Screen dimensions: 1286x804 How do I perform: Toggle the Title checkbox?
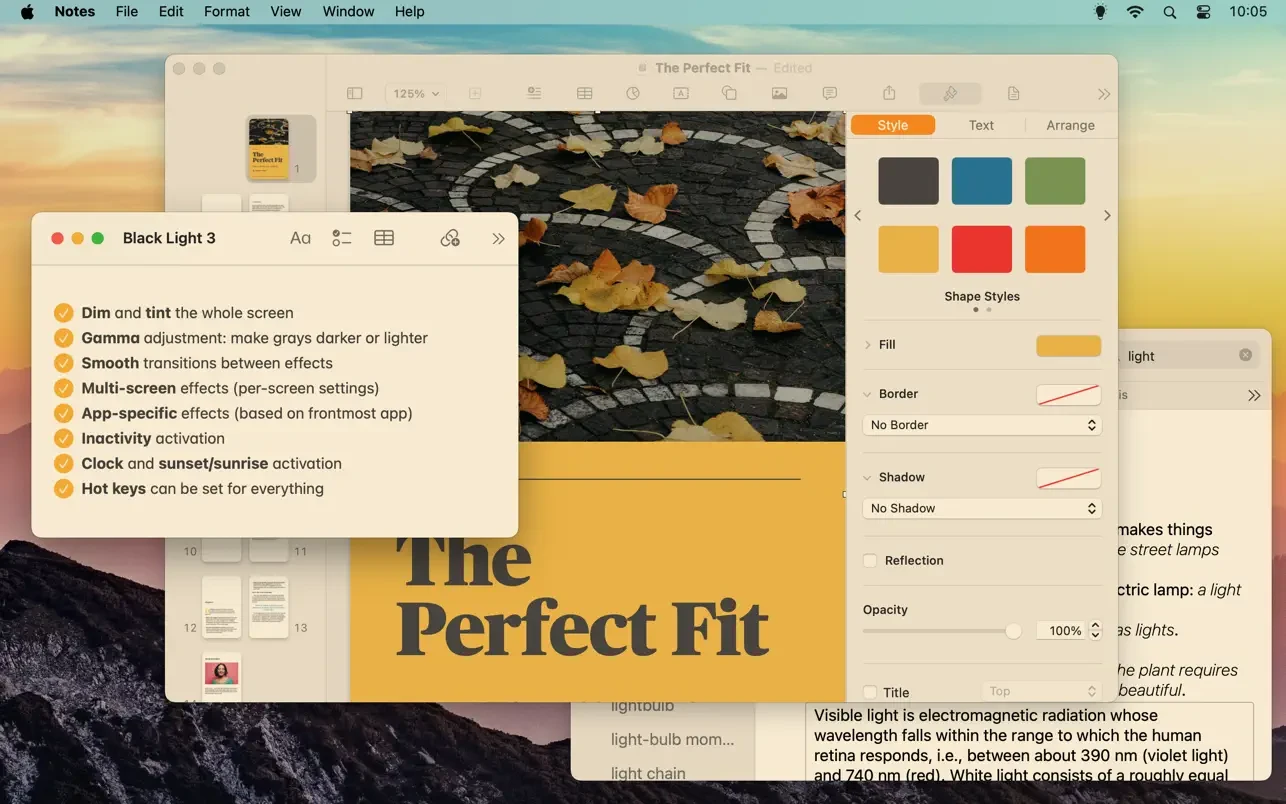(x=870, y=692)
